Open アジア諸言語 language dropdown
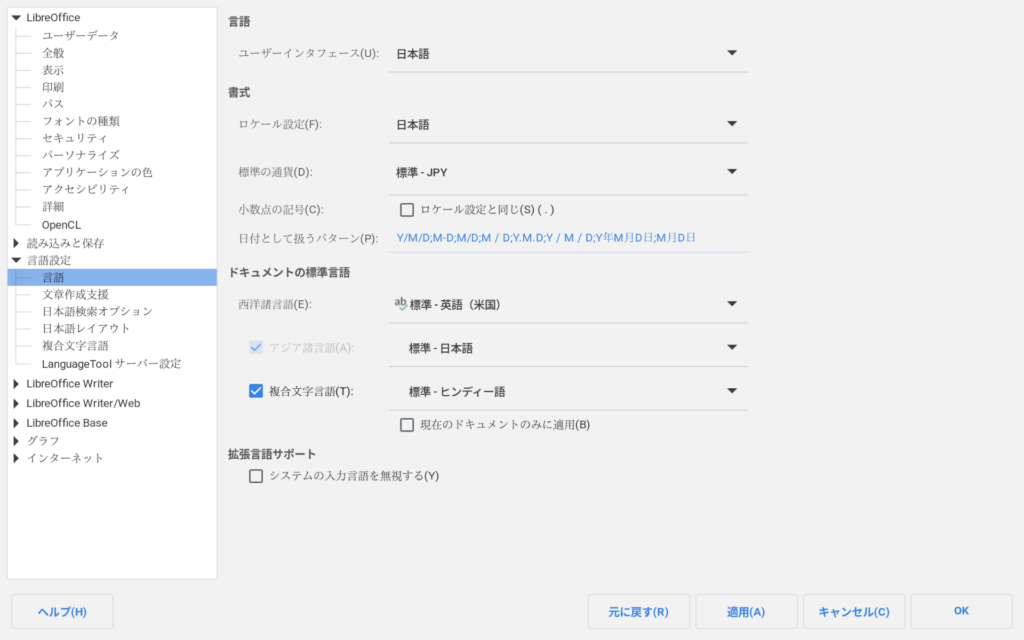 coord(731,348)
